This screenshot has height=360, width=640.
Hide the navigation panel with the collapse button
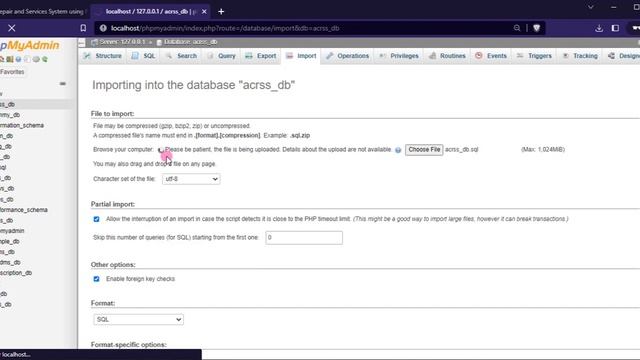pyautogui.click(x=82, y=42)
